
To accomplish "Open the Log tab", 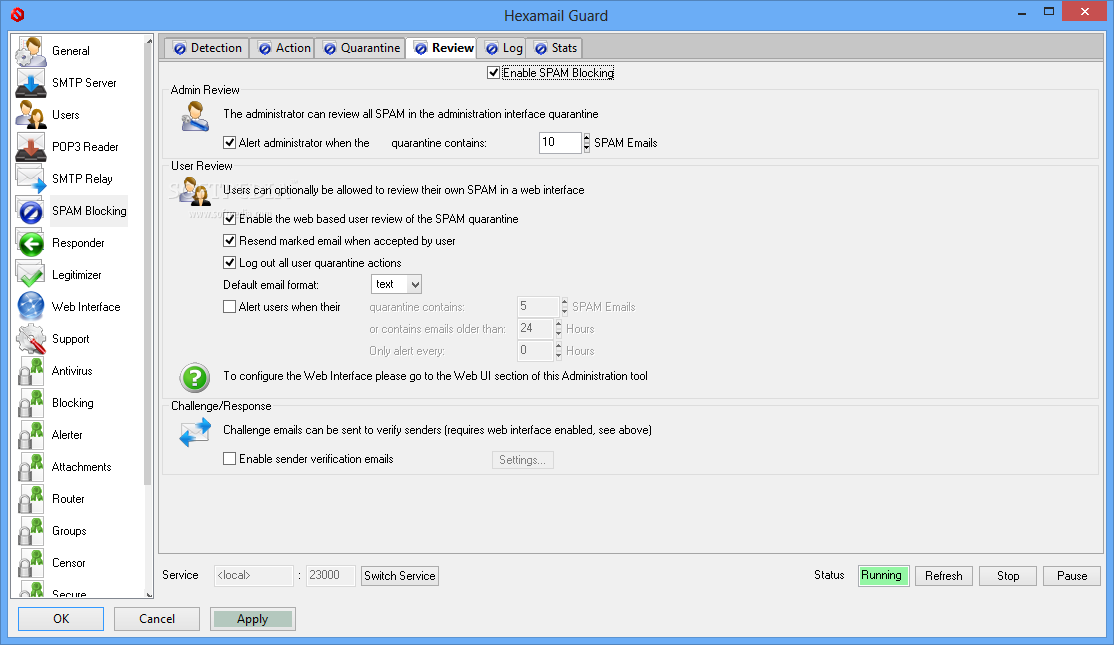I will (503, 48).
